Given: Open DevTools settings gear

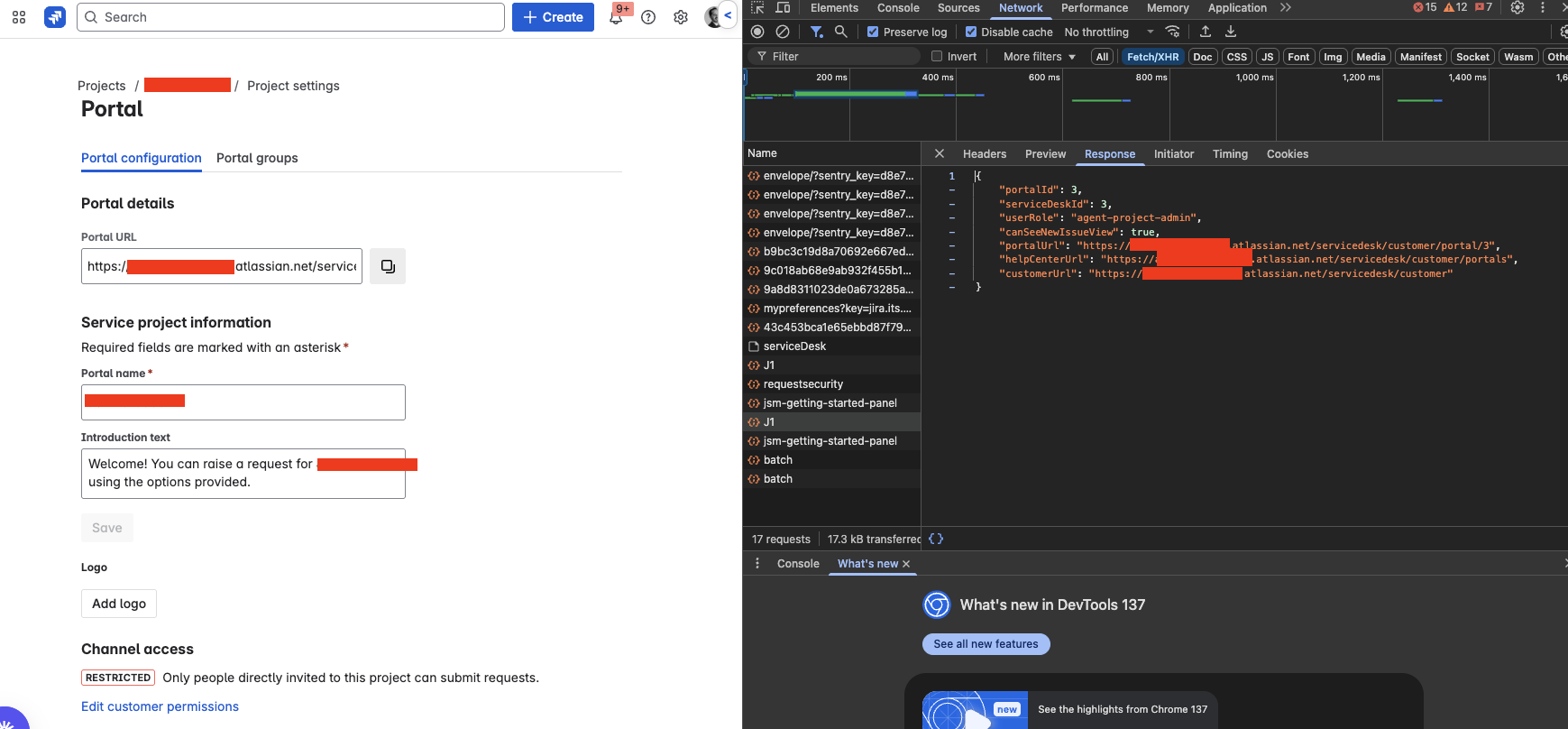Looking at the screenshot, I should point(1518,7).
